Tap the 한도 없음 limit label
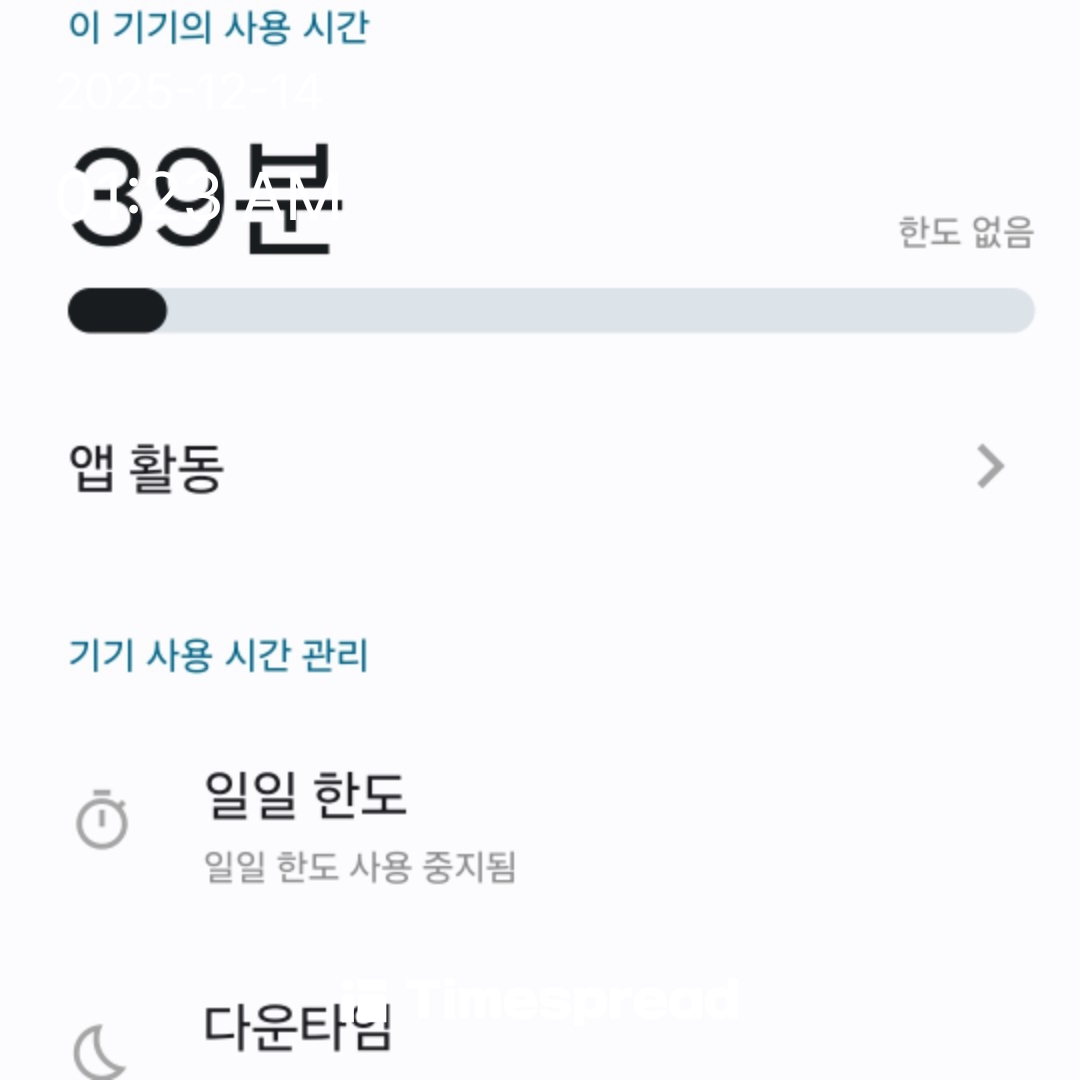Image resolution: width=1080 pixels, height=1080 pixels. (965, 232)
